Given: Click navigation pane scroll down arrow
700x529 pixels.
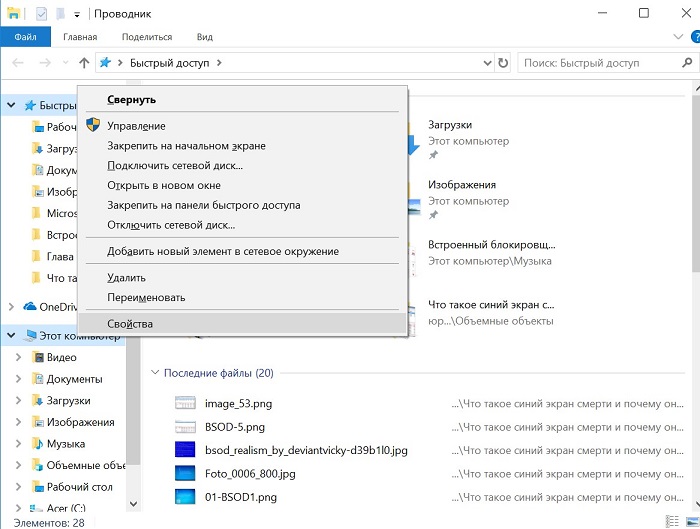Looking at the screenshot, I should [133, 504].
